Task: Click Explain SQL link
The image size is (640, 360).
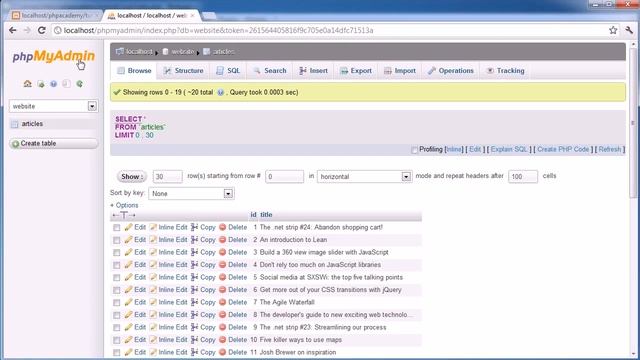Action: [509, 149]
